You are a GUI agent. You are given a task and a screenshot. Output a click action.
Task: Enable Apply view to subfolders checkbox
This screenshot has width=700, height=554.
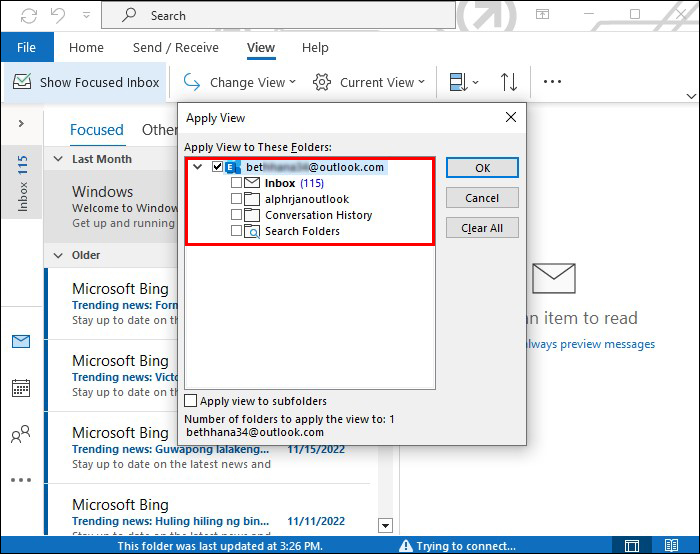coord(191,400)
